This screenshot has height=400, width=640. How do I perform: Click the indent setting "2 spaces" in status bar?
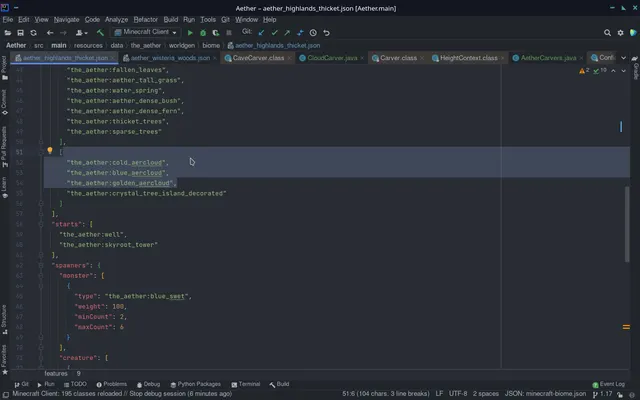[486, 394]
